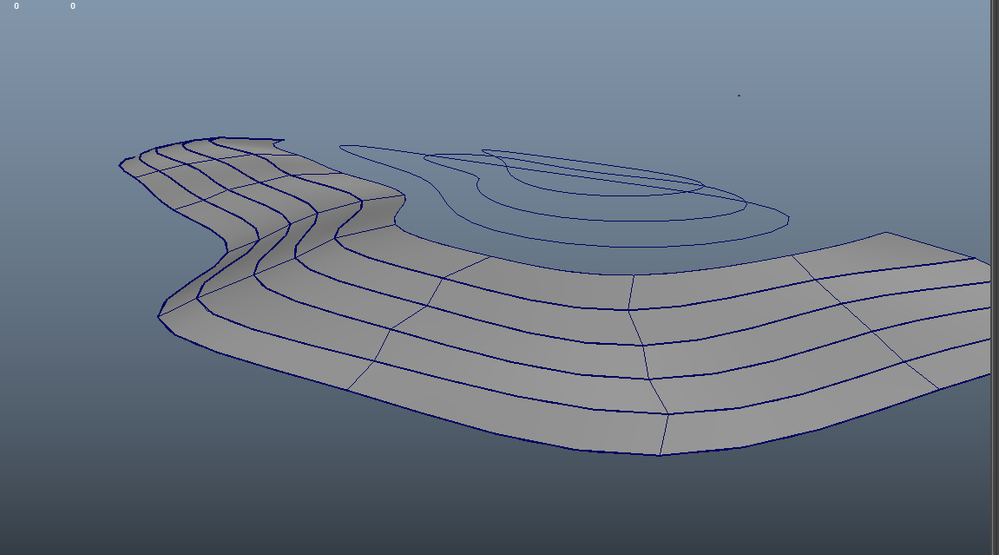Screen dimensions: 999x555
Task: Select the gray terraced polygon mesh
Action: coord(554,296)
